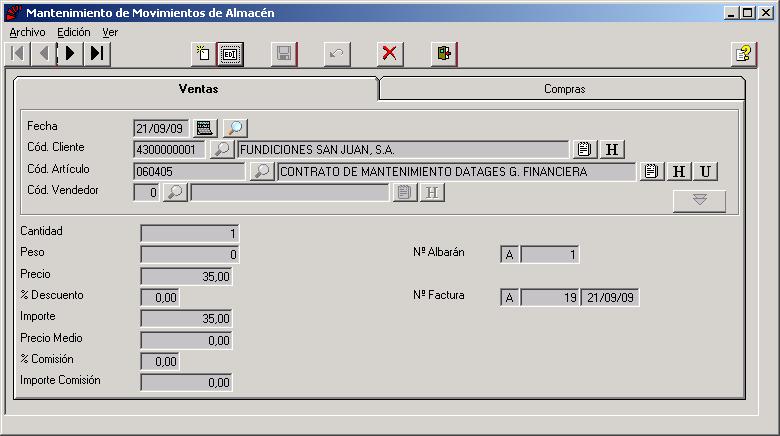The image size is (780, 436).
Task: Go to the previous record
Action: [x=44, y=53]
